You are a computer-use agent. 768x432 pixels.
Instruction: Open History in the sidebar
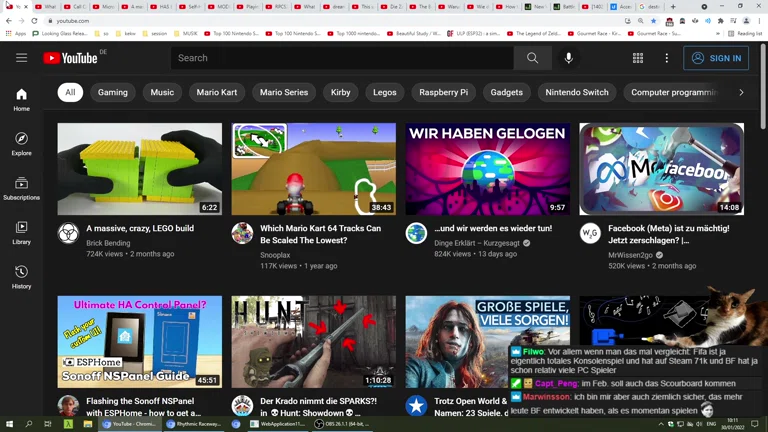(21, 277)
